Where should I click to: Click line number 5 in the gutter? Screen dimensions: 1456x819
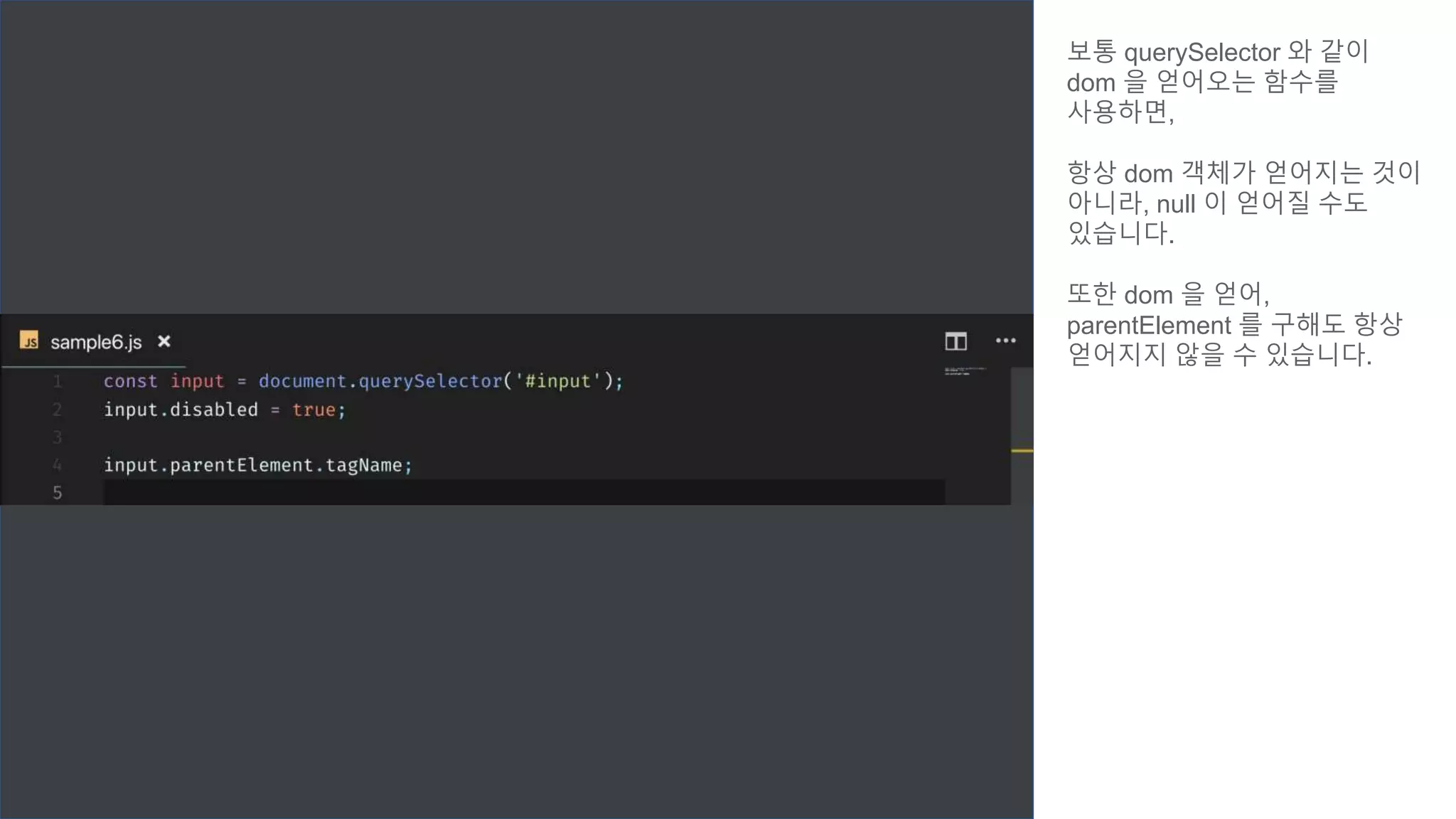tap(58, 493)
